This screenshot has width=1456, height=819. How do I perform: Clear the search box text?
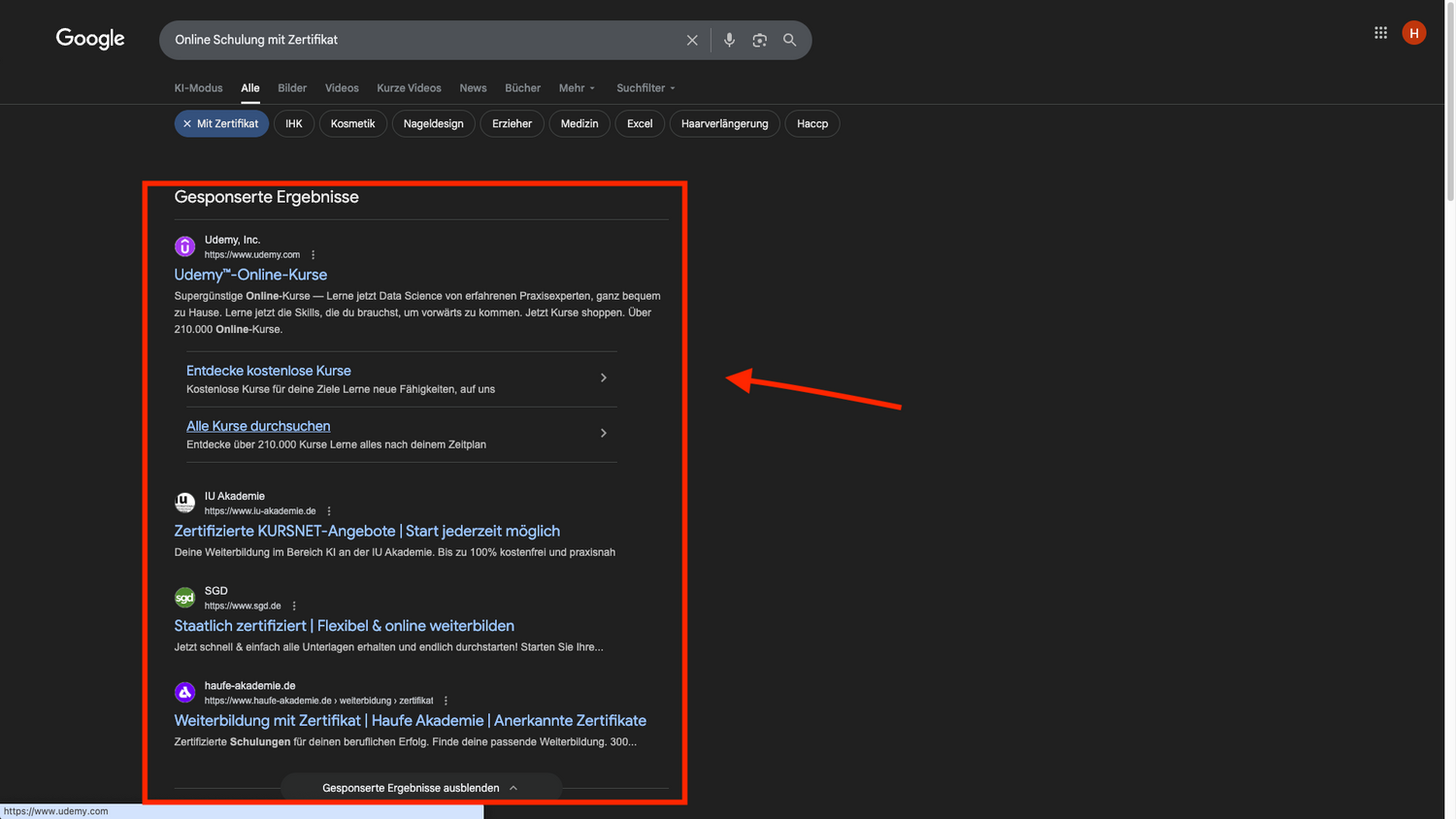tap(692, 40)
